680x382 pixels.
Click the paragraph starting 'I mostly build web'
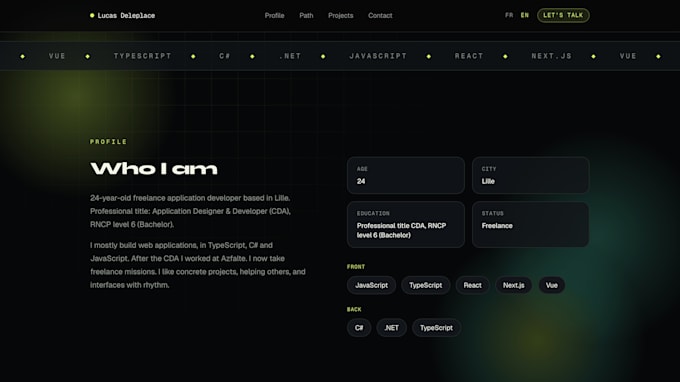(x=198, y=265)
